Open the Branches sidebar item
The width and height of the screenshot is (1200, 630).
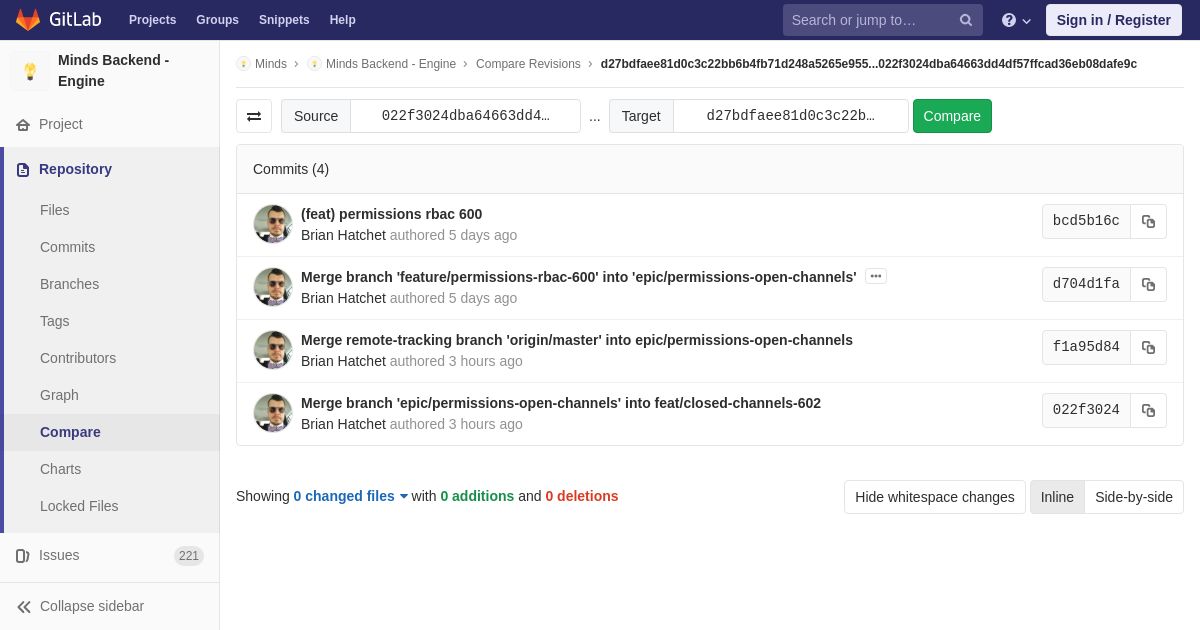tap(69, 284)
